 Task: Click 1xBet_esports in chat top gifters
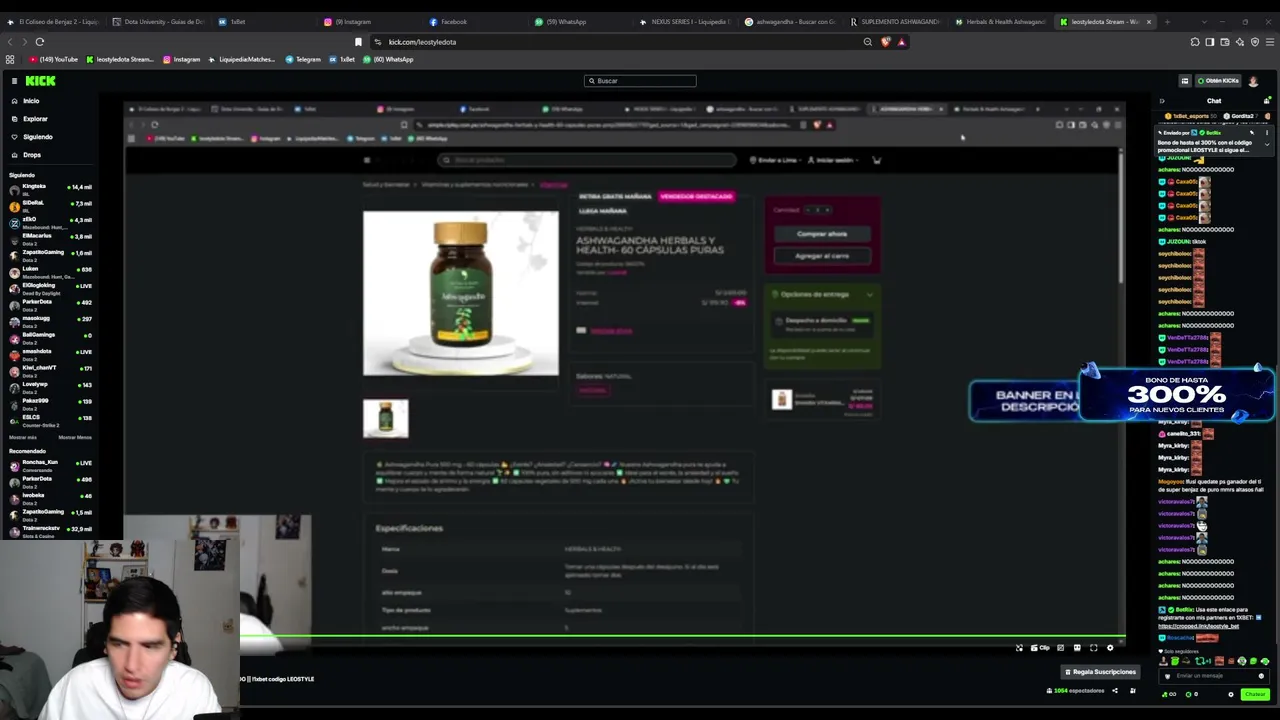1192,116
